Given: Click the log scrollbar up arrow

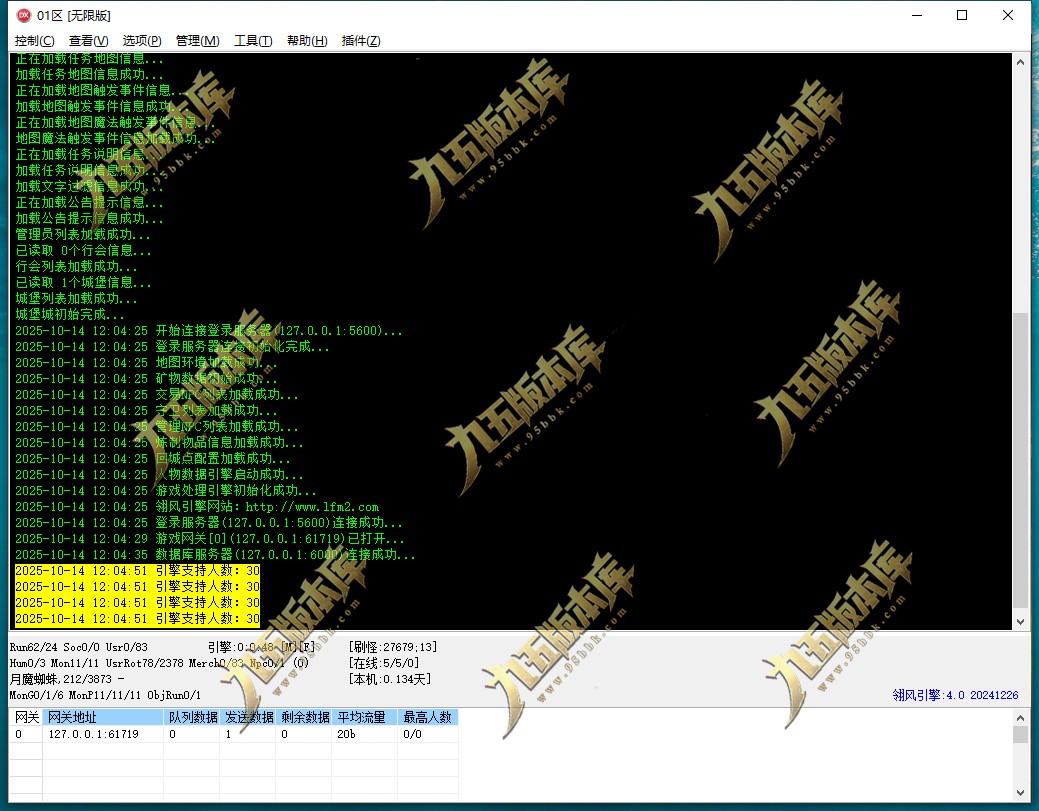Looking at the screenshot, I should point(1020,62).
